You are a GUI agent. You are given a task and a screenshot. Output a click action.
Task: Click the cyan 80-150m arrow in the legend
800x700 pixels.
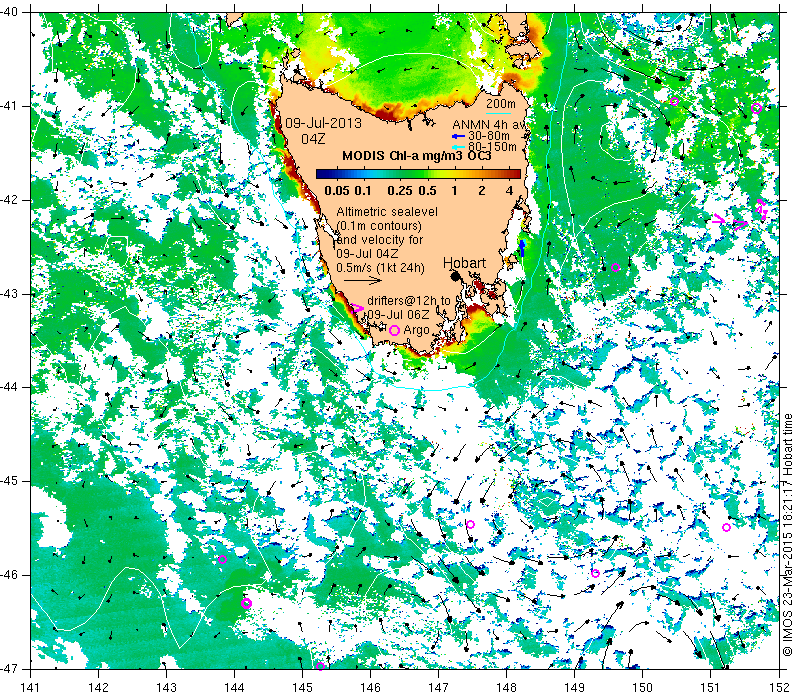458,147
